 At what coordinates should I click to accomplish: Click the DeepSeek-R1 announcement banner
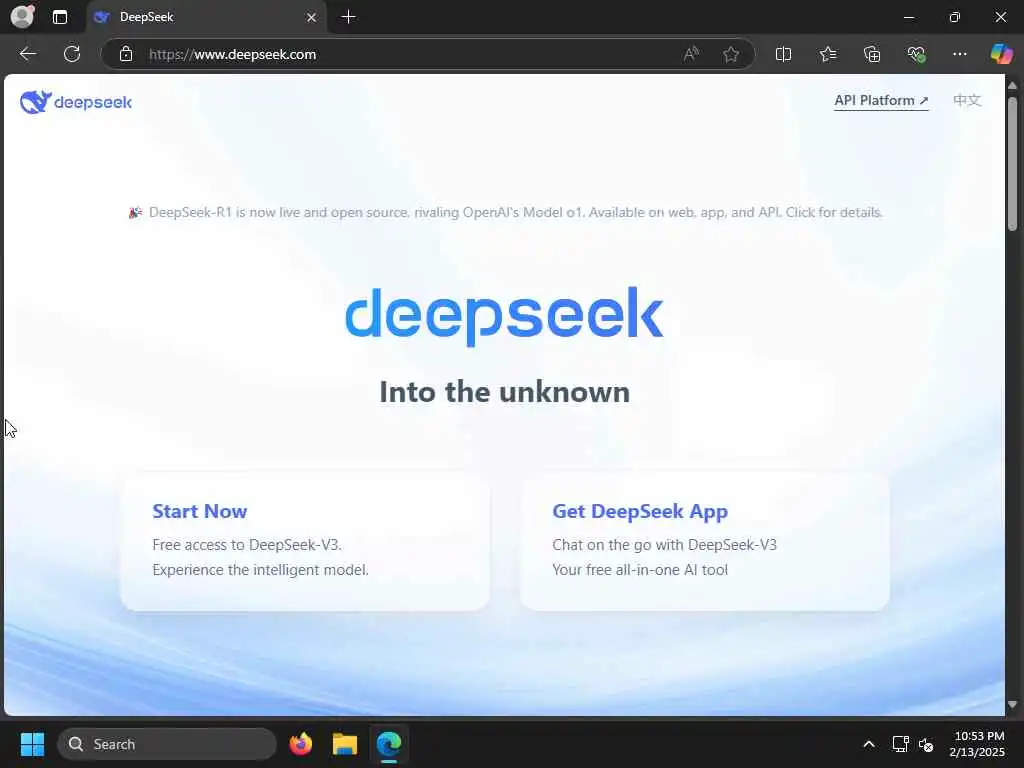pyautogui.click(x=505, y=212)
